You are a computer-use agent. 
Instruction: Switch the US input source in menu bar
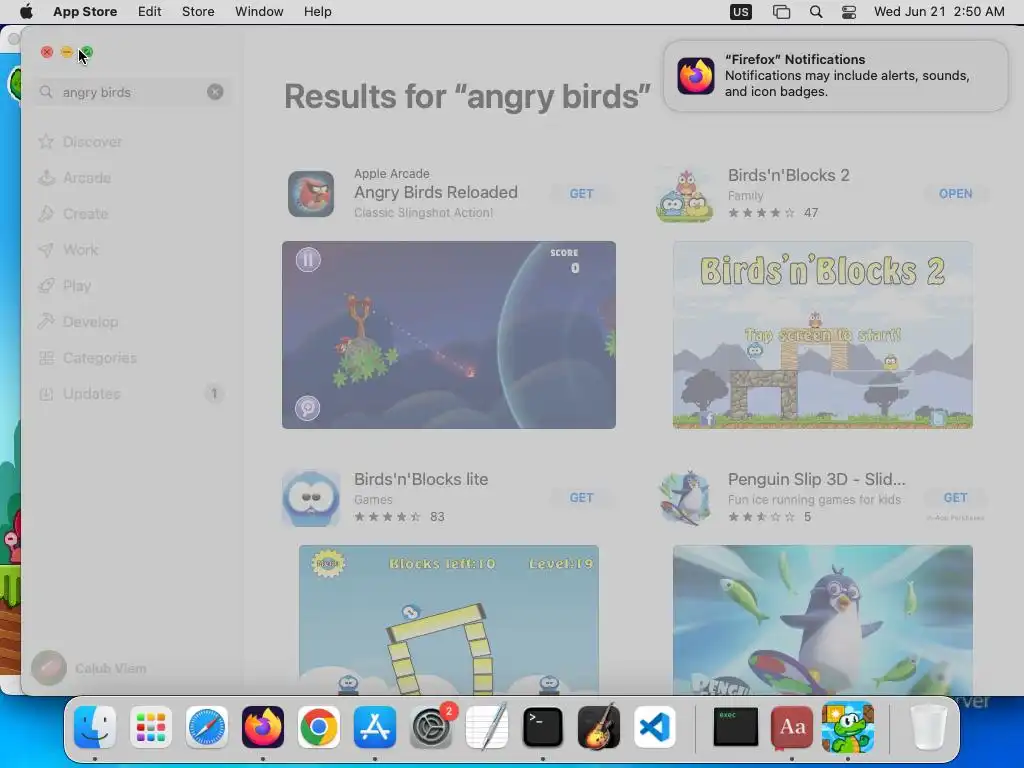[741, 12]
